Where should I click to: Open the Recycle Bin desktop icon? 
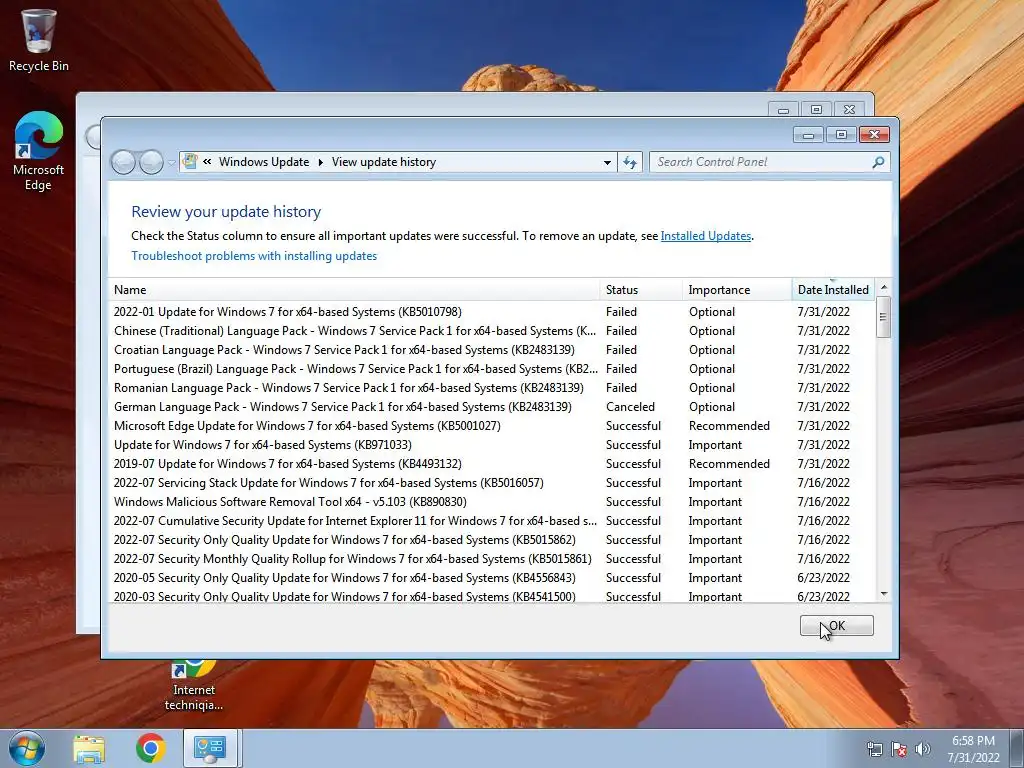(39, 39)
